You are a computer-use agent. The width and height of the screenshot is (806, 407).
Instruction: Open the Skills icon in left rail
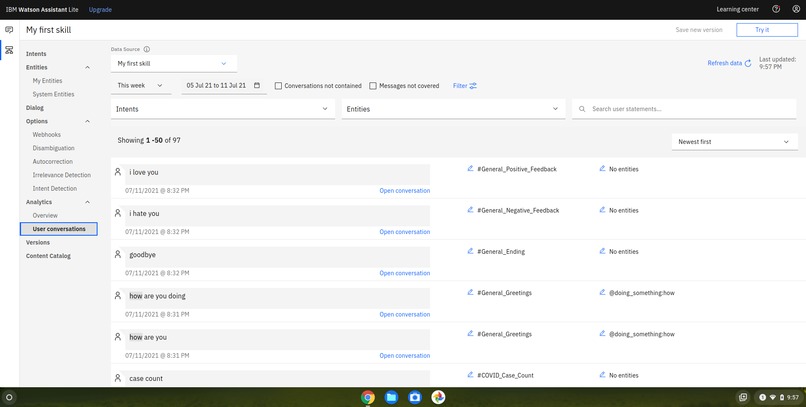click(9, 50)
